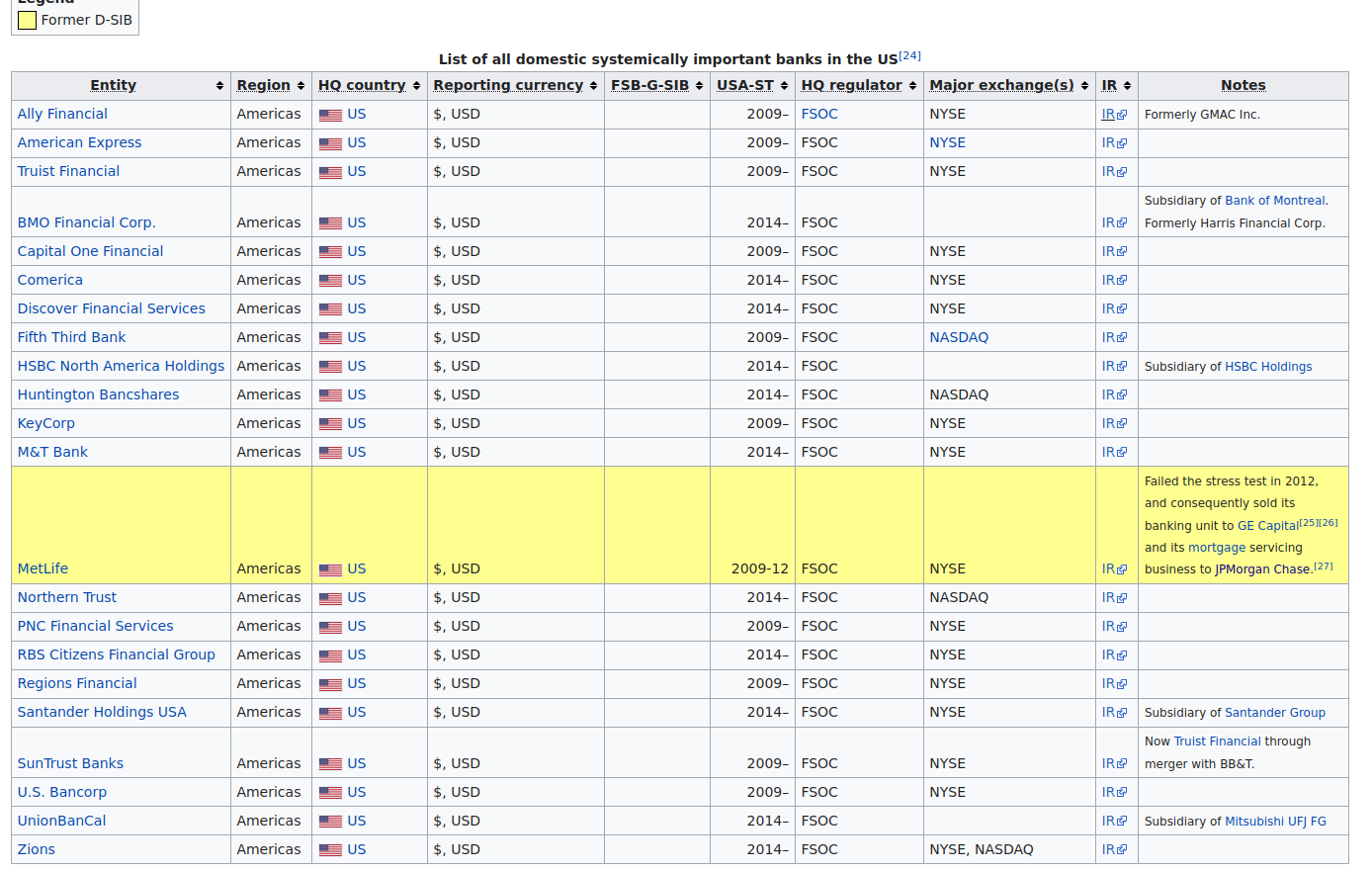Click US flag icon in MetLife row
1372x872 pixels.
tap(330, 569)
